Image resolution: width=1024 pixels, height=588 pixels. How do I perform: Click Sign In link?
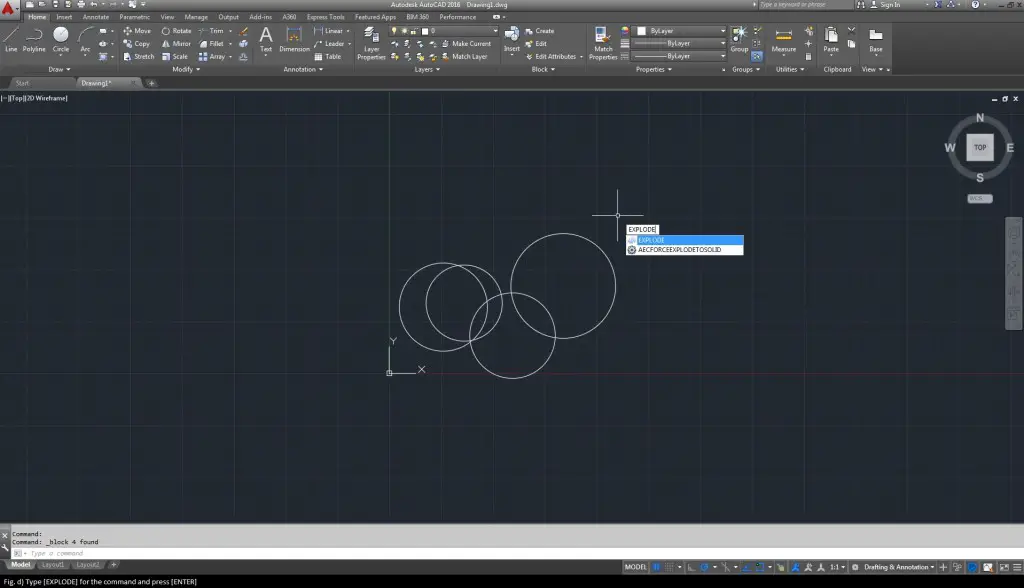click(889, 5)
